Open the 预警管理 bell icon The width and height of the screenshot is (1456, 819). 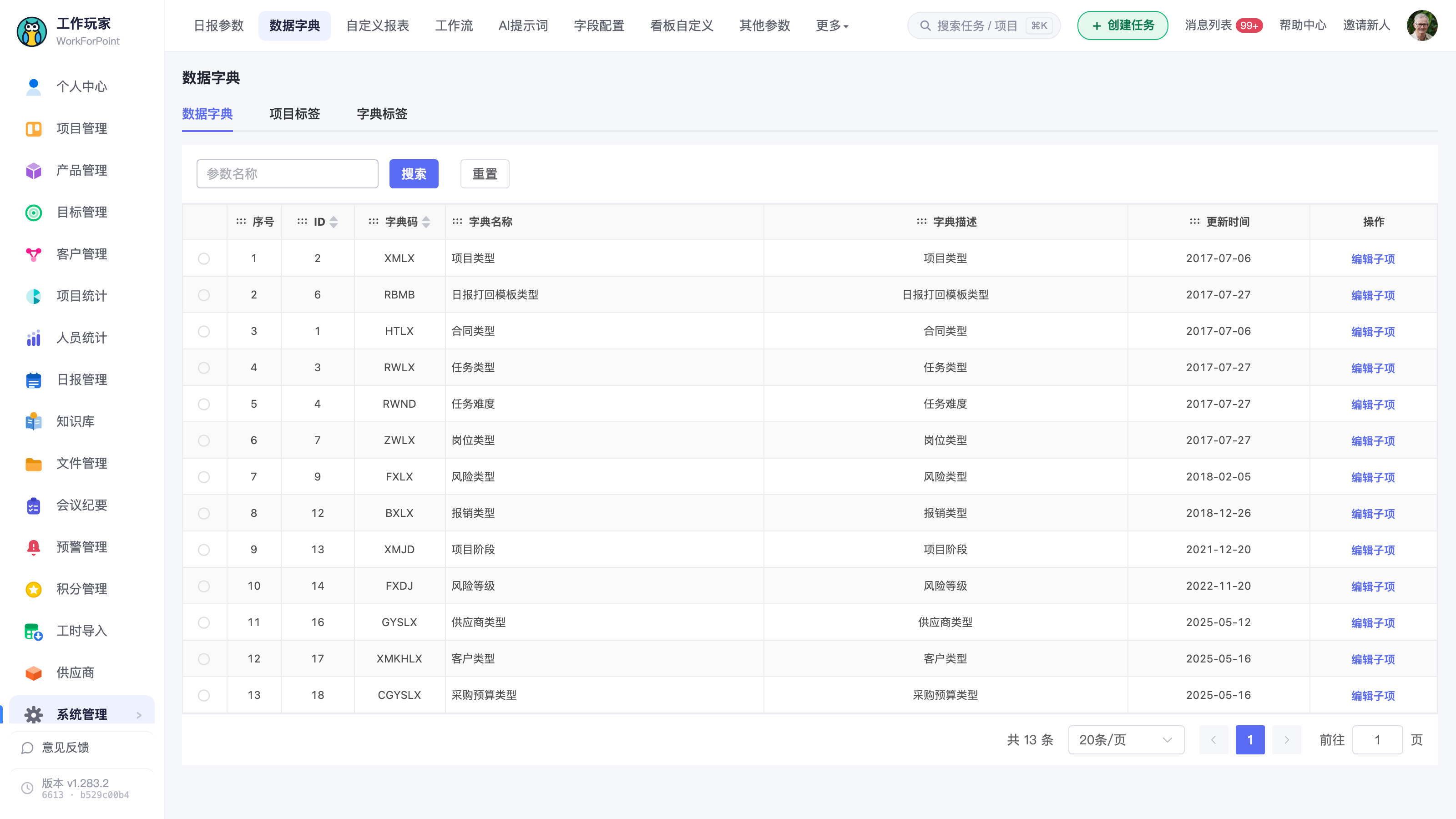point(33,547)
